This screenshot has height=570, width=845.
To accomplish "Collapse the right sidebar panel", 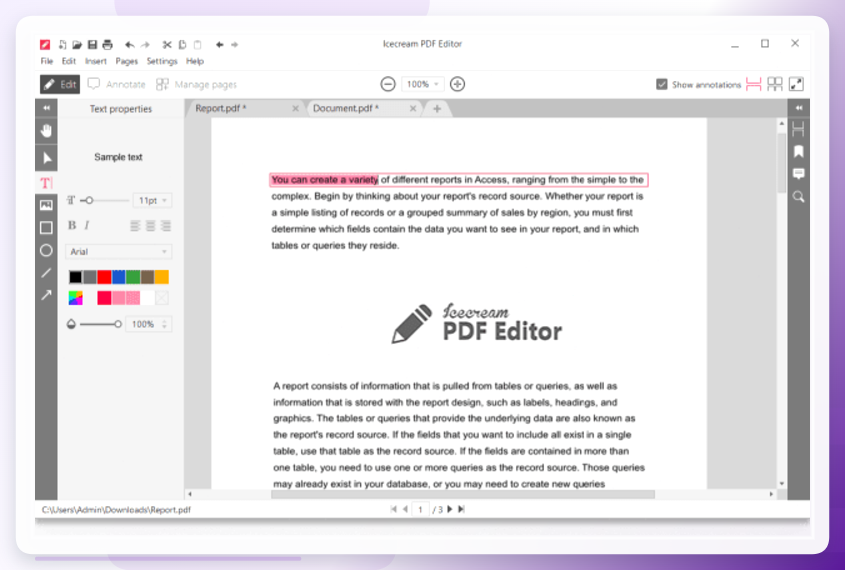I will 799,108.
